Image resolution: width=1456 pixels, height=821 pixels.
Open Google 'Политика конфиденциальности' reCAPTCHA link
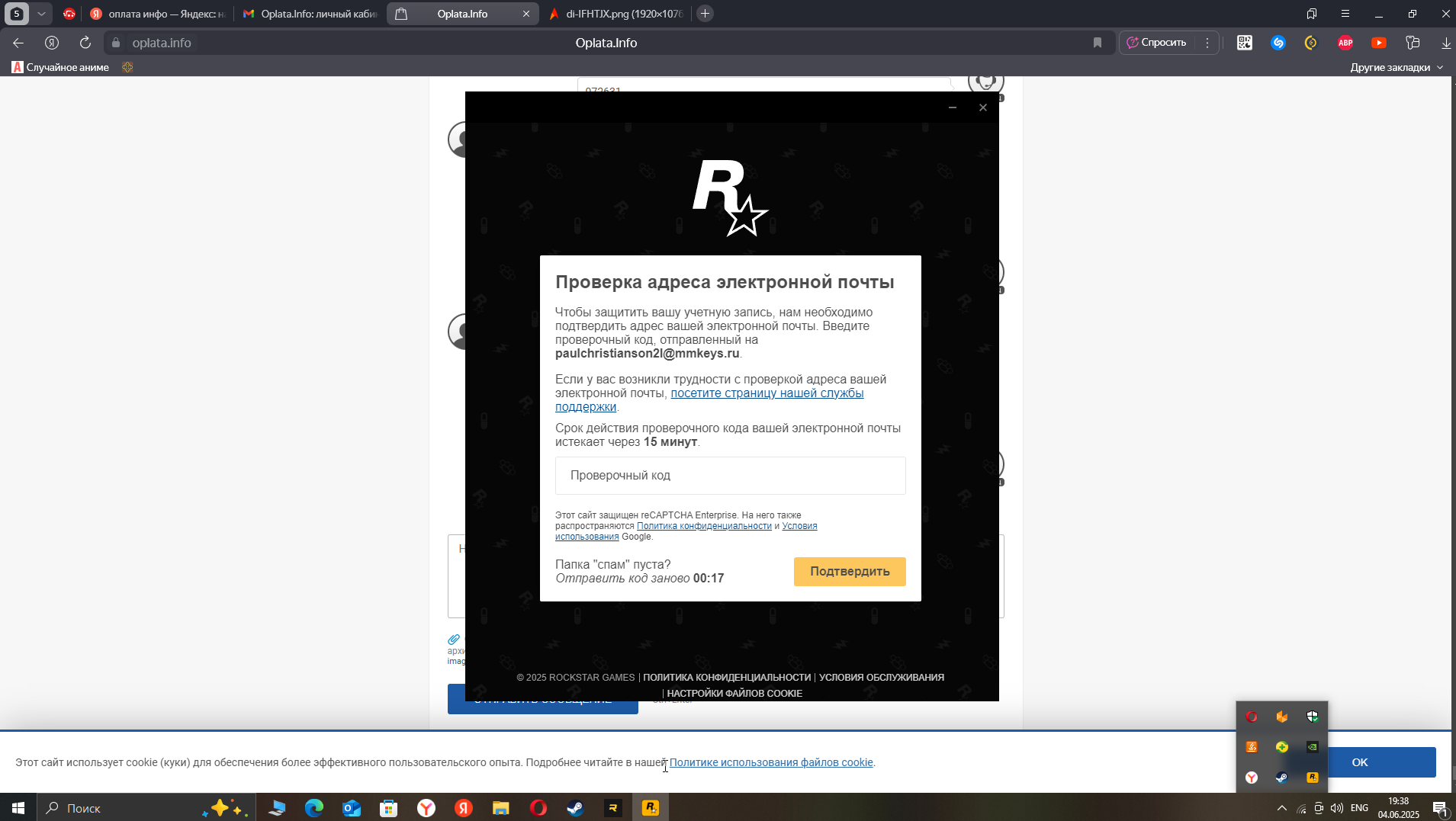704,526
